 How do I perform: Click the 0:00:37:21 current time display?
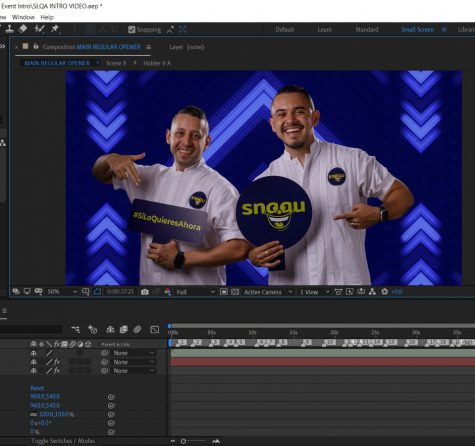(x=120, y=292)
